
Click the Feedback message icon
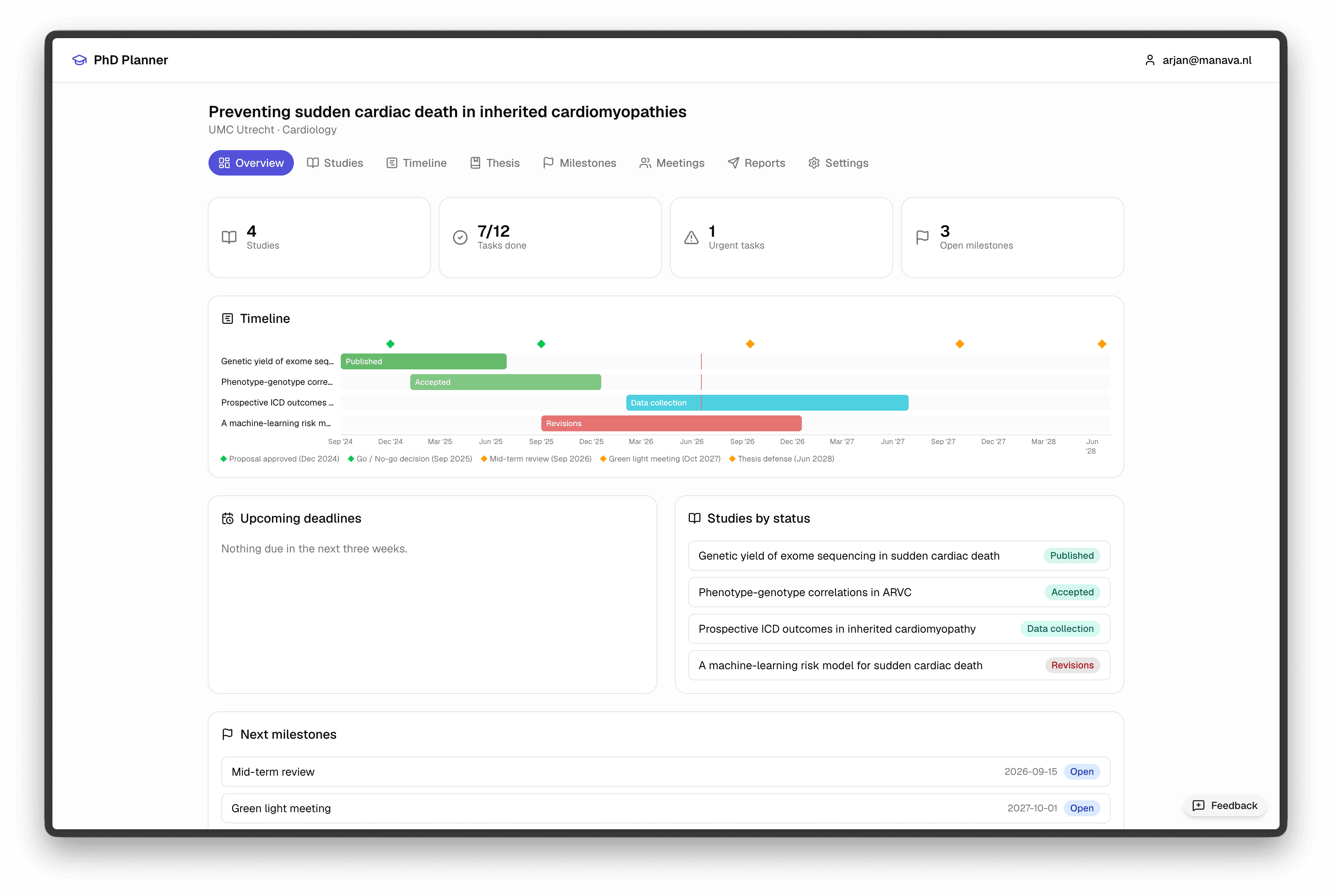[x=1198, y=806]
